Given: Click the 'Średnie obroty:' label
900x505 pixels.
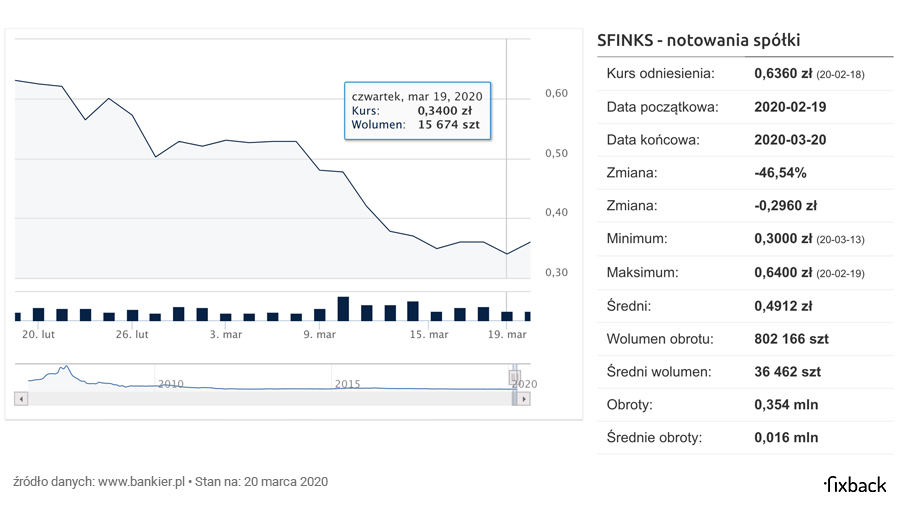Looking at the screenshot, I should (654, 437).
